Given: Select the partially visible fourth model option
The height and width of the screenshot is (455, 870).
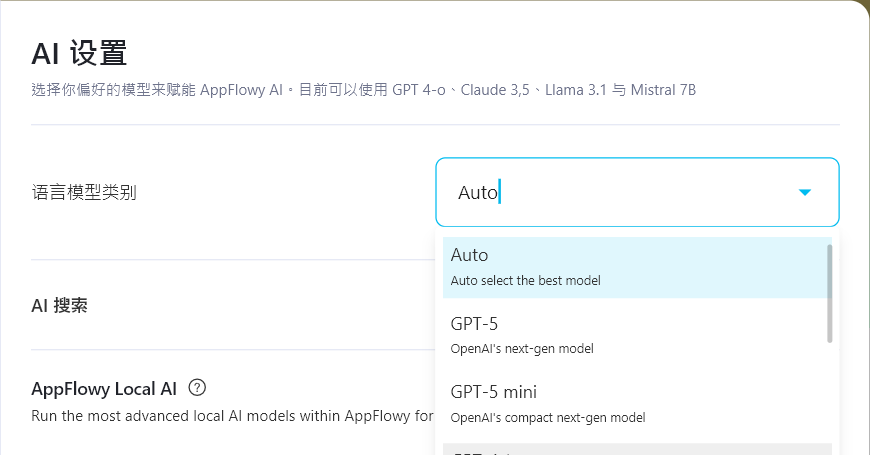Looking at the screenshot, I should (635, 450).
